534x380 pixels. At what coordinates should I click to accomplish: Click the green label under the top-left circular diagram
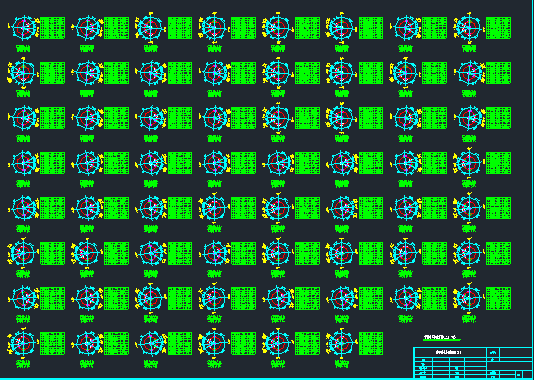(23, 49)
